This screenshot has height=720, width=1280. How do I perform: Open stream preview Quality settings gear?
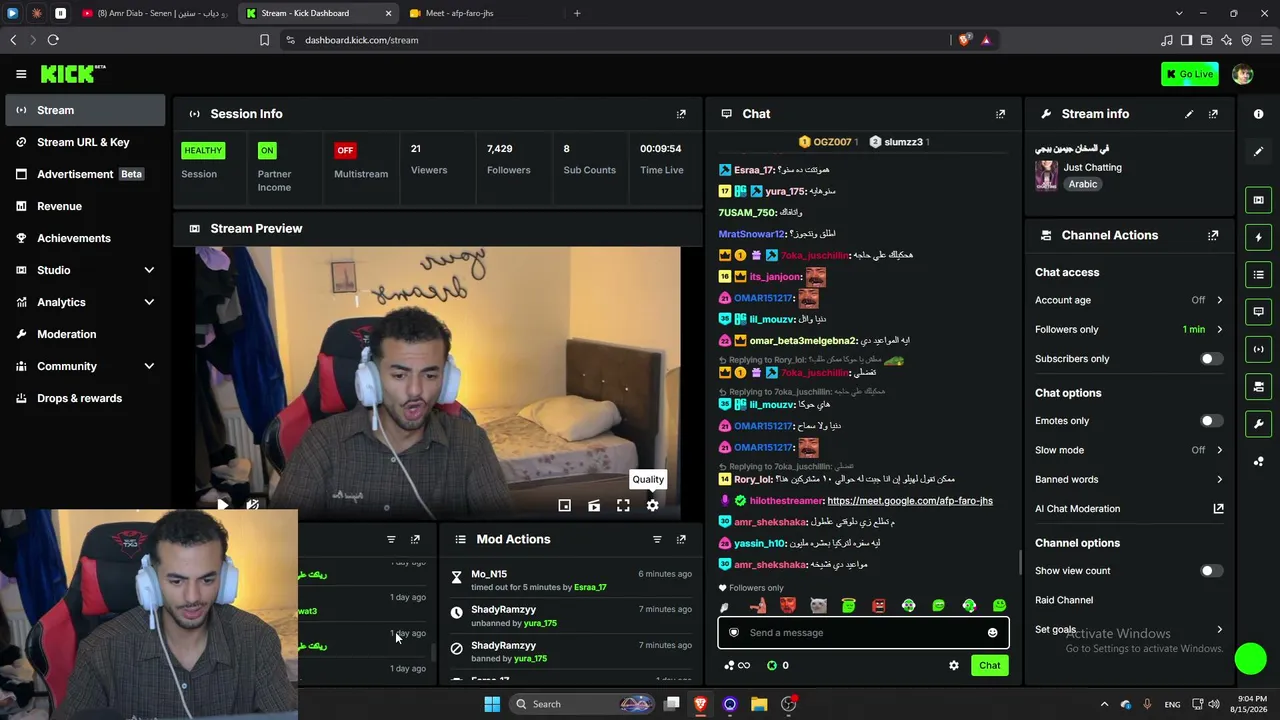click(652, 506)
